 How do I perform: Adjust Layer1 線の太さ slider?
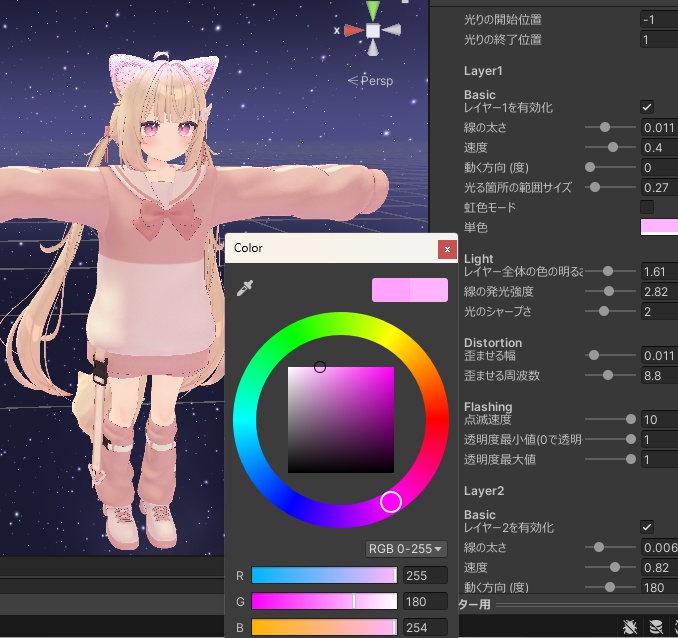pos(611,127)
